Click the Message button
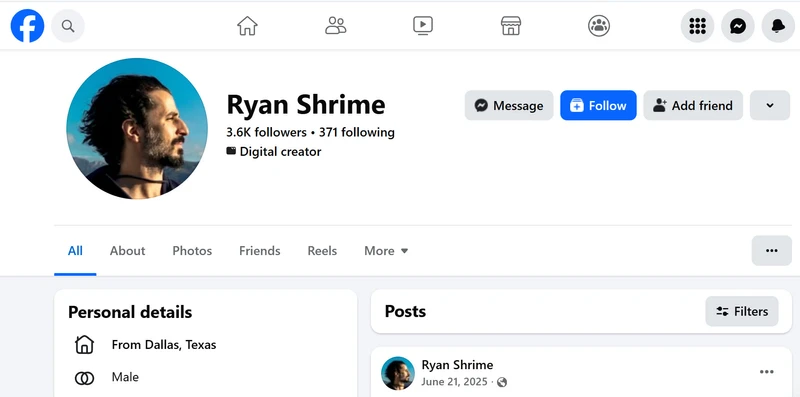Screen dimensions: 800x397 pyautogui.click(x=509, y=106)
